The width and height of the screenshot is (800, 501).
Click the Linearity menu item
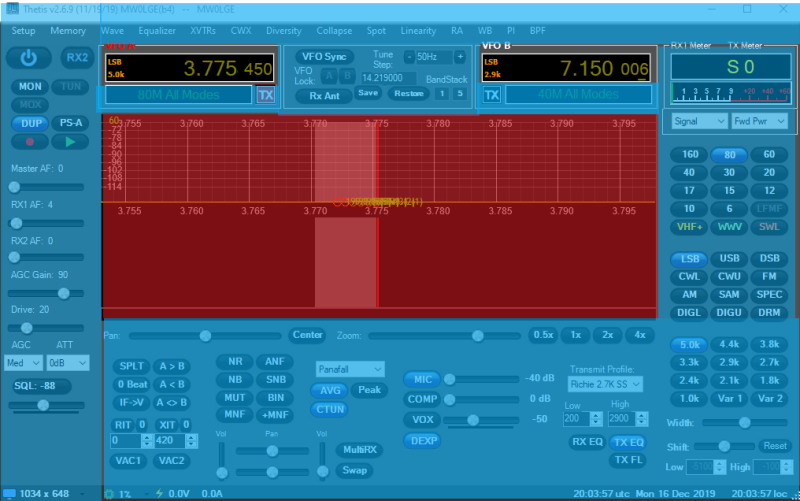tap(418, 31)
